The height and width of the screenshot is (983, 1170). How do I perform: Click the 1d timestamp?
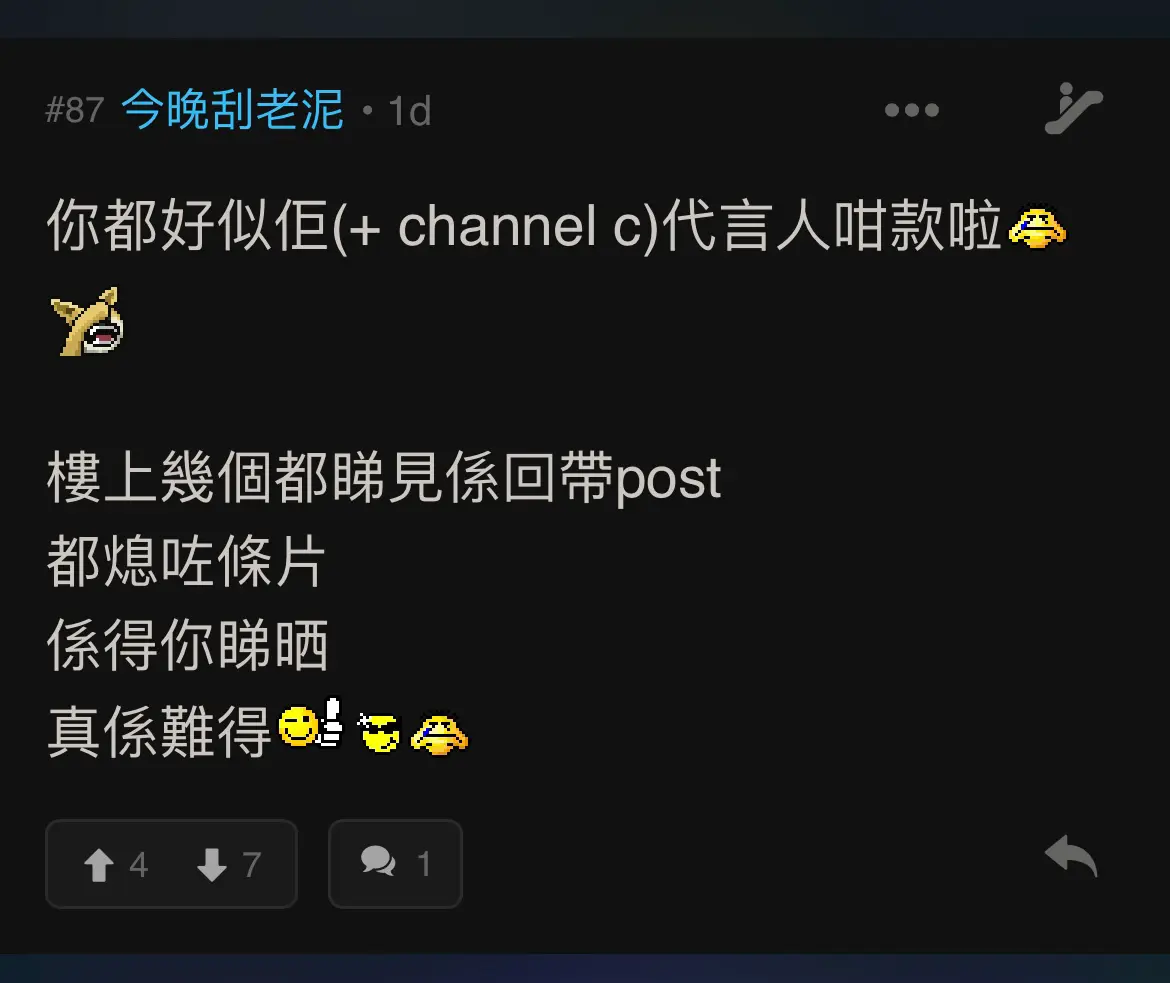pyautogui.click(x=410, y=111)
